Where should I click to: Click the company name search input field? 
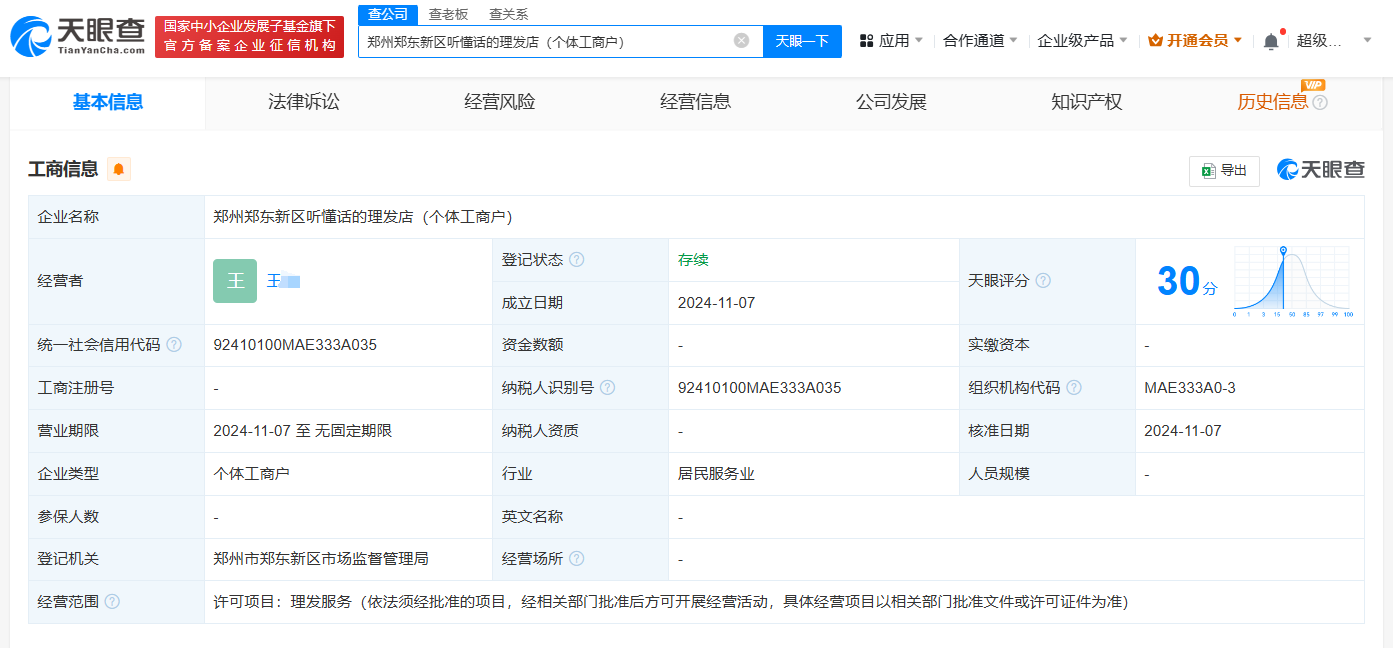tap(545, 41)
